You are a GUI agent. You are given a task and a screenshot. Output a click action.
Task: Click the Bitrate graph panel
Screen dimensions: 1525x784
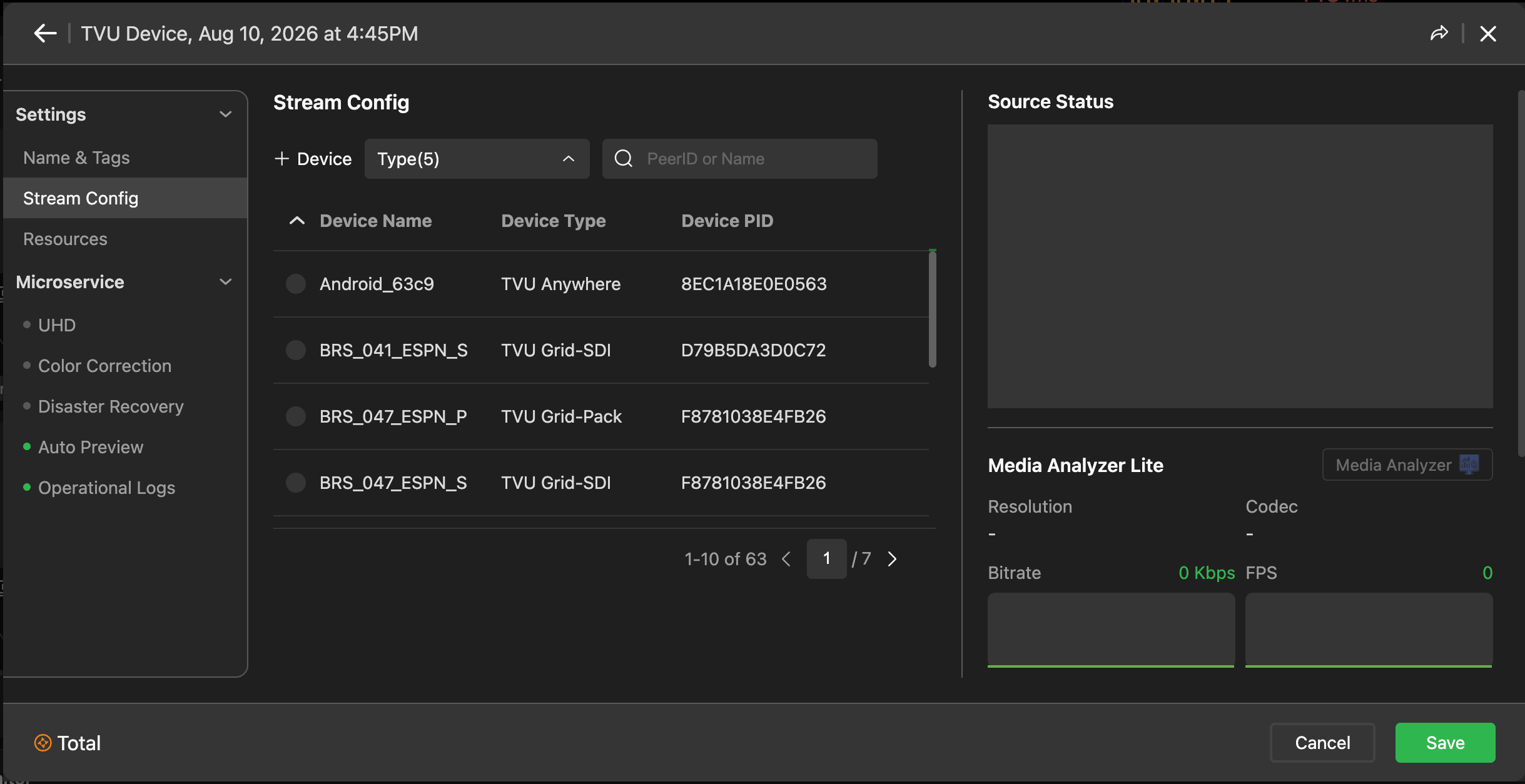[1111, 630]
